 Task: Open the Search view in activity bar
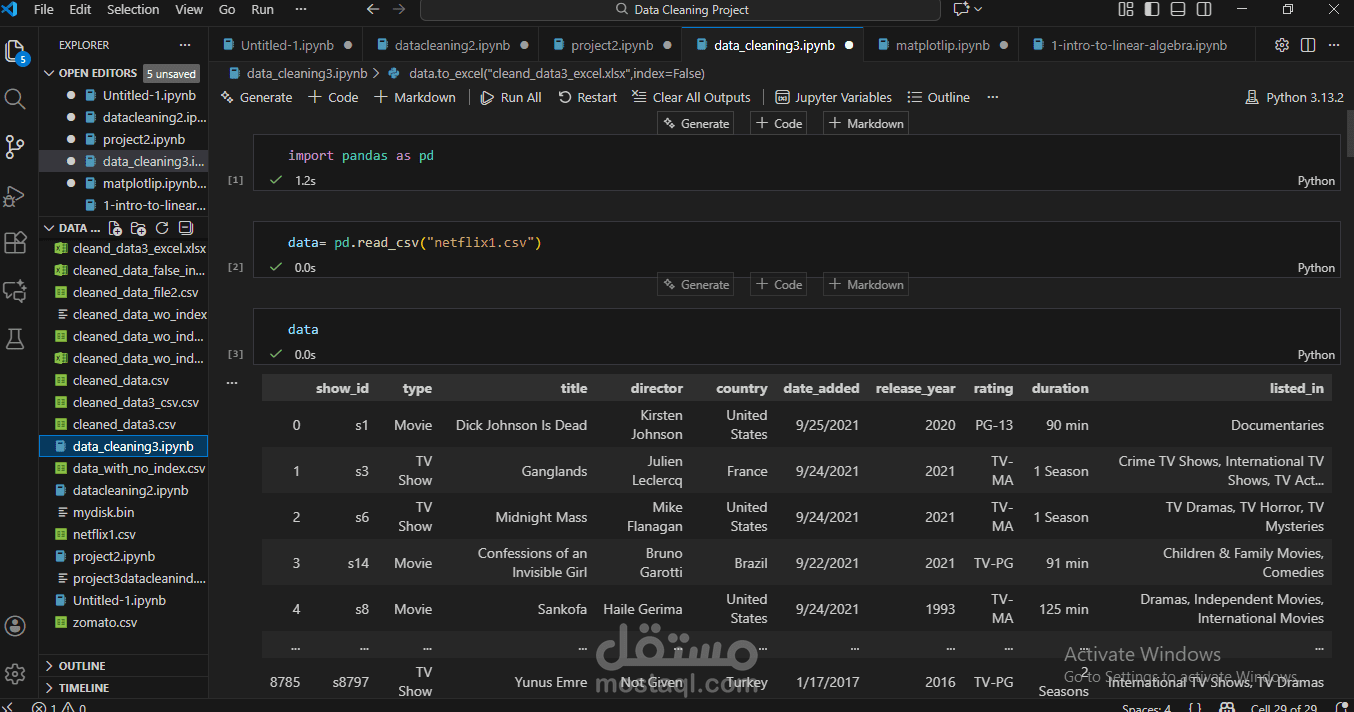(15, 99)
